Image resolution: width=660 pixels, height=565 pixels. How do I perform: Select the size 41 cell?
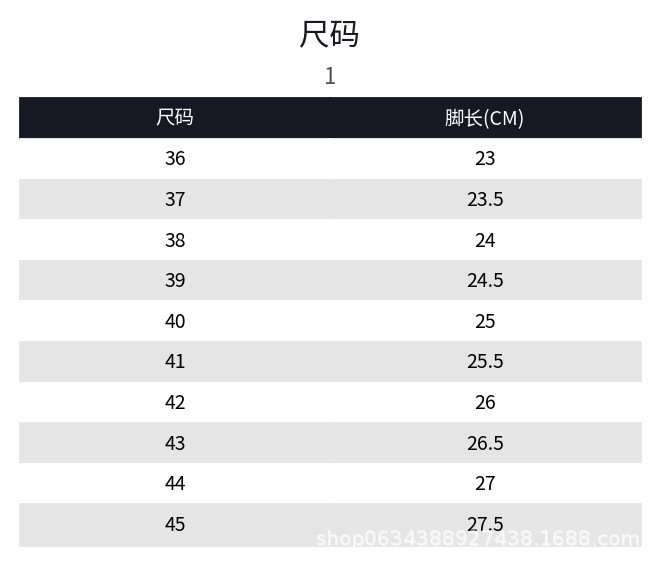point(175,361)
